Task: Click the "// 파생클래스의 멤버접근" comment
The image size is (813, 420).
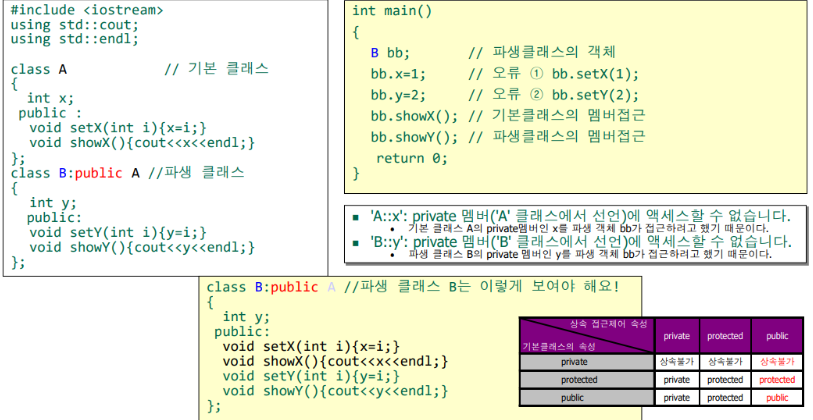Action: click(x=557, y=137)
